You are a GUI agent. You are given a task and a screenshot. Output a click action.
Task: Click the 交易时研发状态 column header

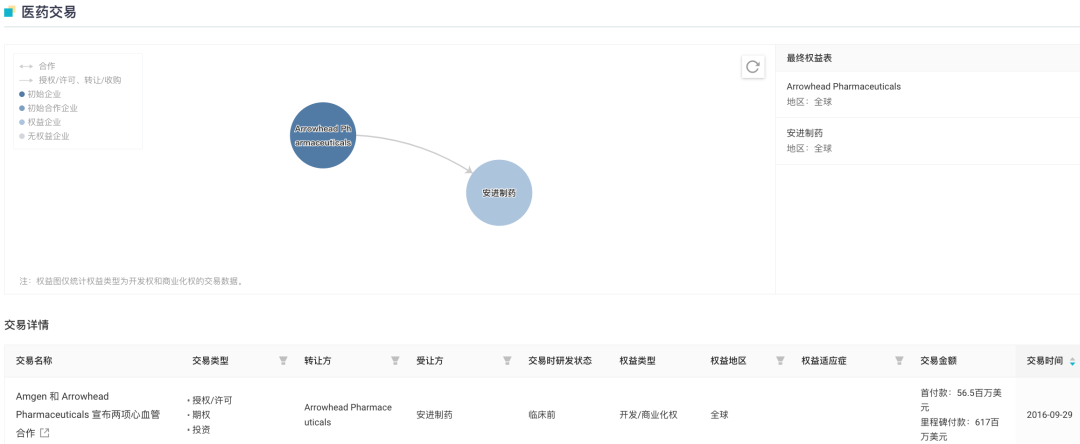pos(560,361)
